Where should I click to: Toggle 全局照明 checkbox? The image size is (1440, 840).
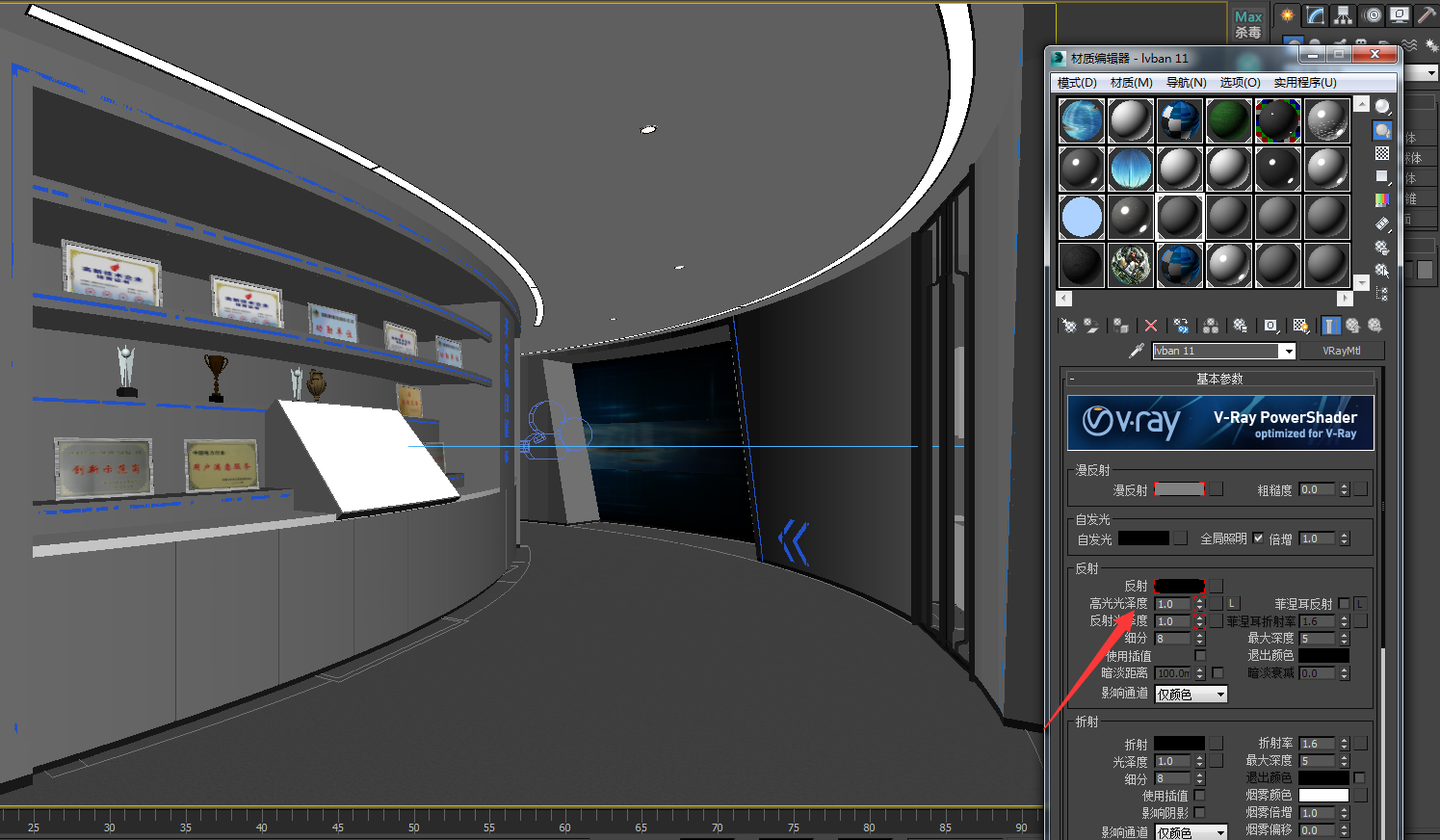coord(1258,538)
